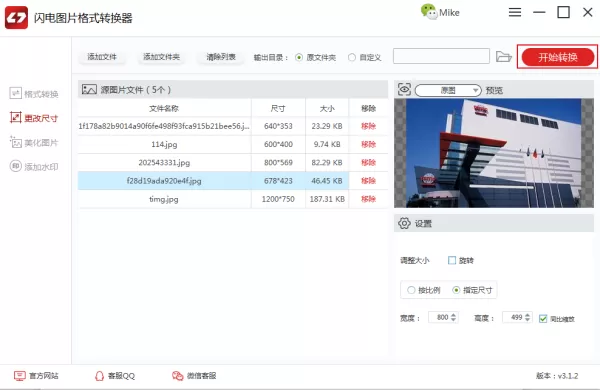Open the 官方网站 link
The height and width of the screenshot is (390, 600).
36,376
